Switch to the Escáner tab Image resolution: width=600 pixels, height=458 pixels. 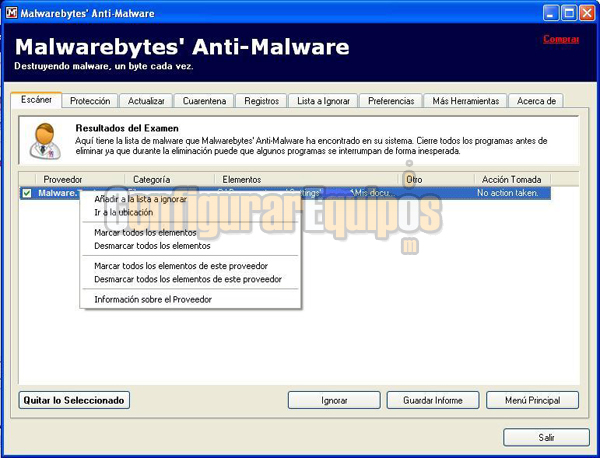pos(36,100)
